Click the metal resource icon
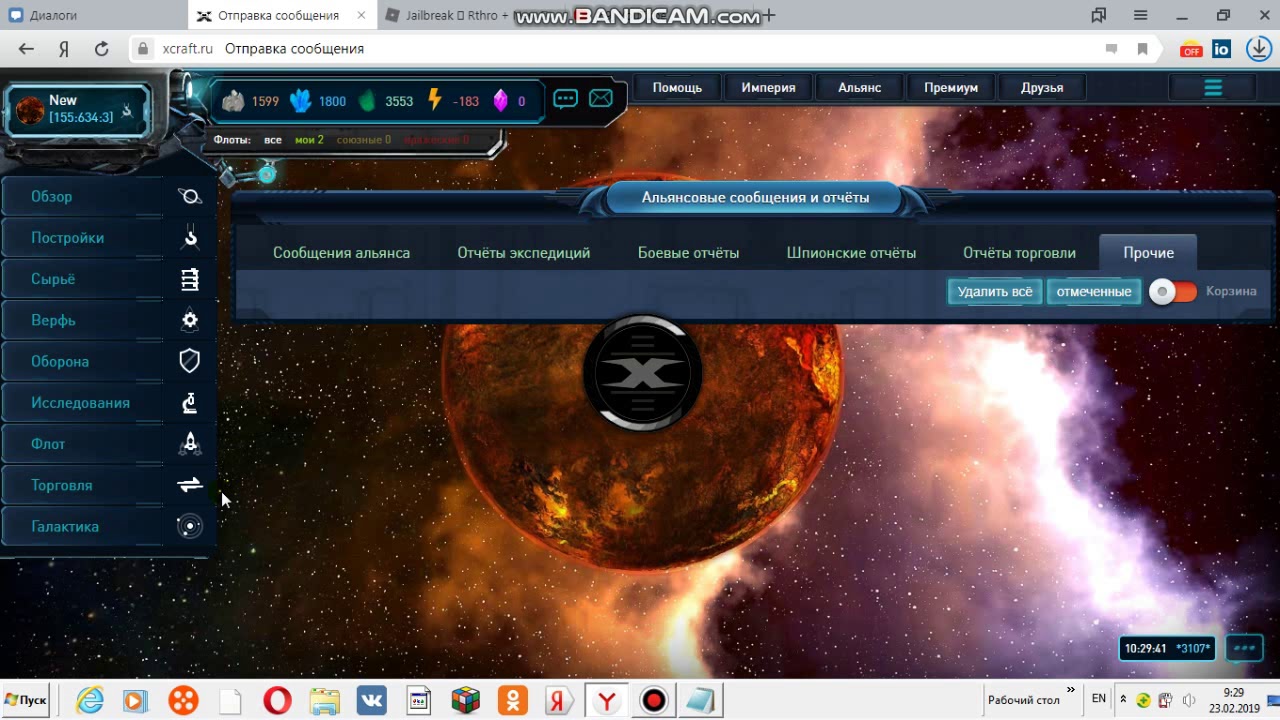This screenshot has height=720, width=1280. (x=233, y=100)
